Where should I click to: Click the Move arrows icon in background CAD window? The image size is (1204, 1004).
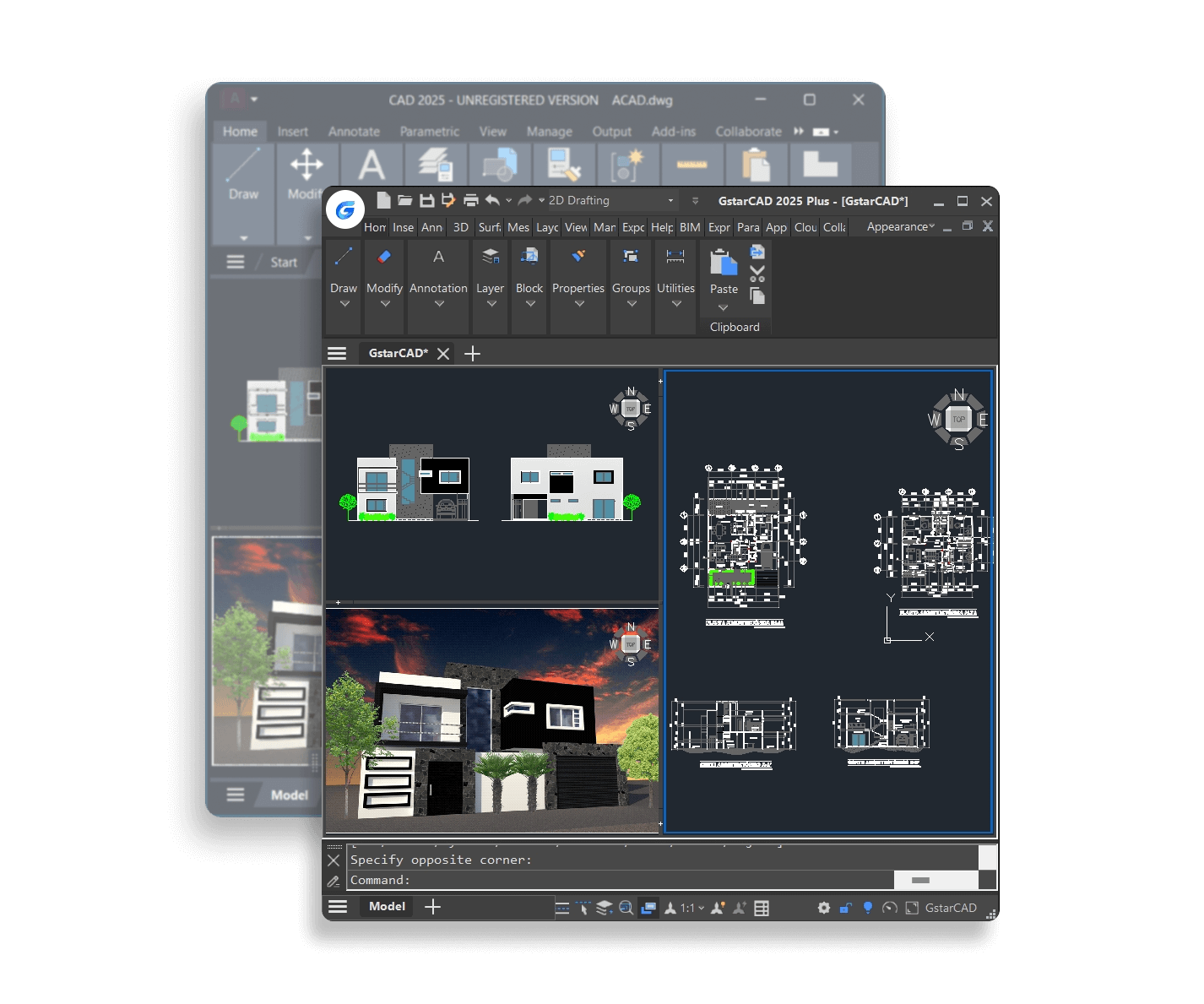[x=306, y=164]
